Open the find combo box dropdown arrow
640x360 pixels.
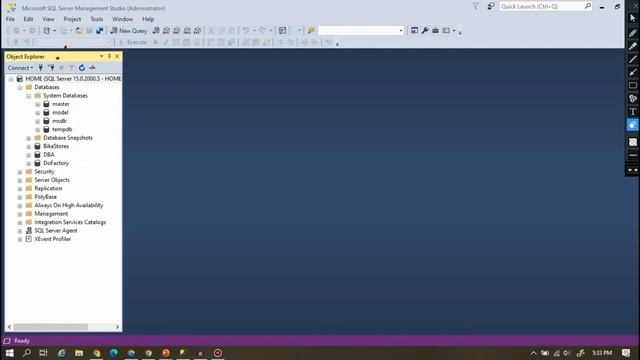point(401,31)
